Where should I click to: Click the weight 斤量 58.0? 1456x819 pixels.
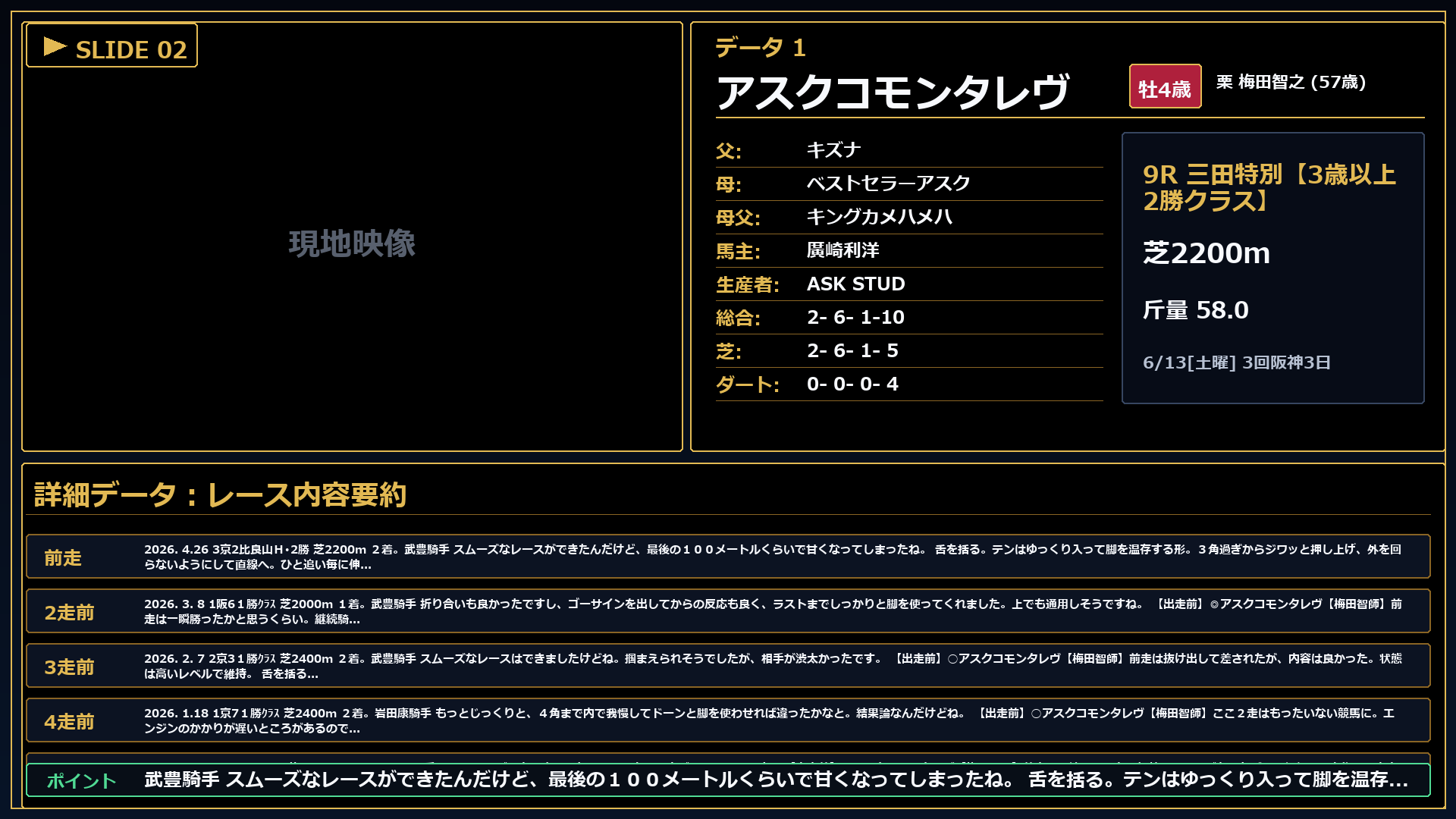click(1196, 309)
